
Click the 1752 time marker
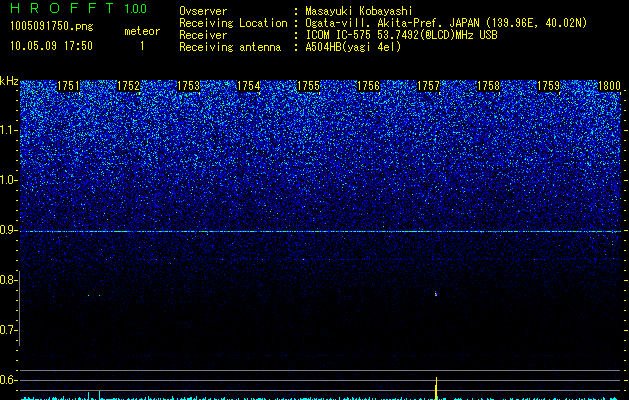click(x=128, y=86)
